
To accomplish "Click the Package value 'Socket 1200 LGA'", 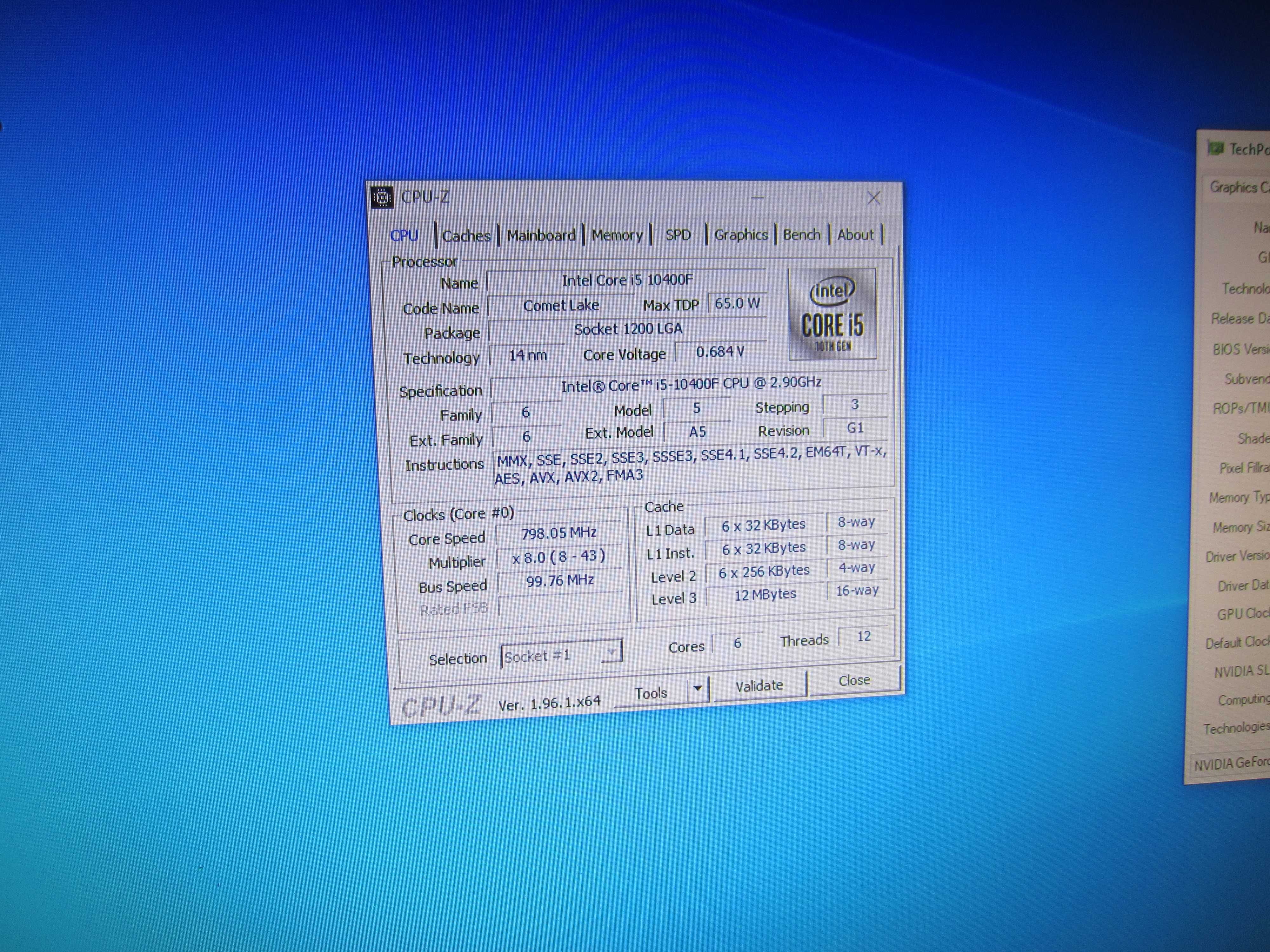I will 627,329.
